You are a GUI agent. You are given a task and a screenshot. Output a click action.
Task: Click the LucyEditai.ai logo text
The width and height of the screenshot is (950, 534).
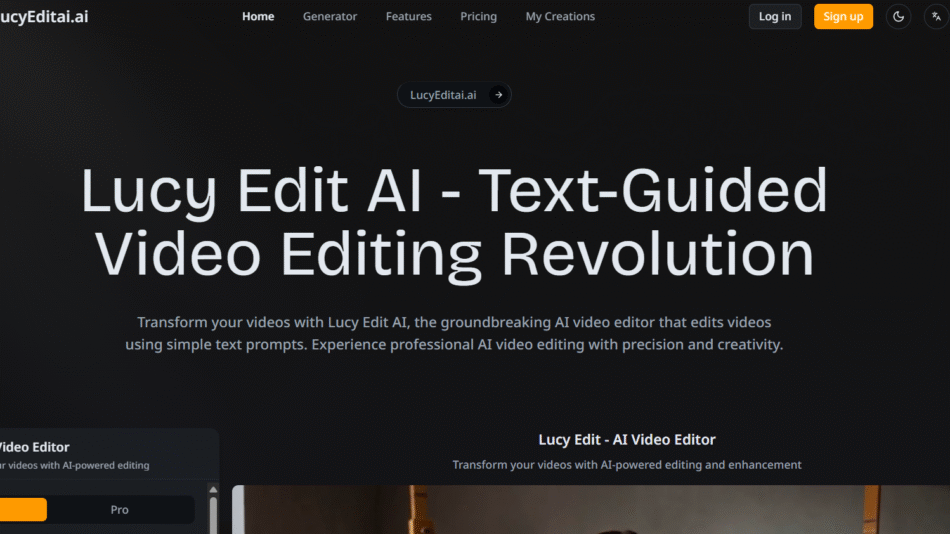[44, 16]
